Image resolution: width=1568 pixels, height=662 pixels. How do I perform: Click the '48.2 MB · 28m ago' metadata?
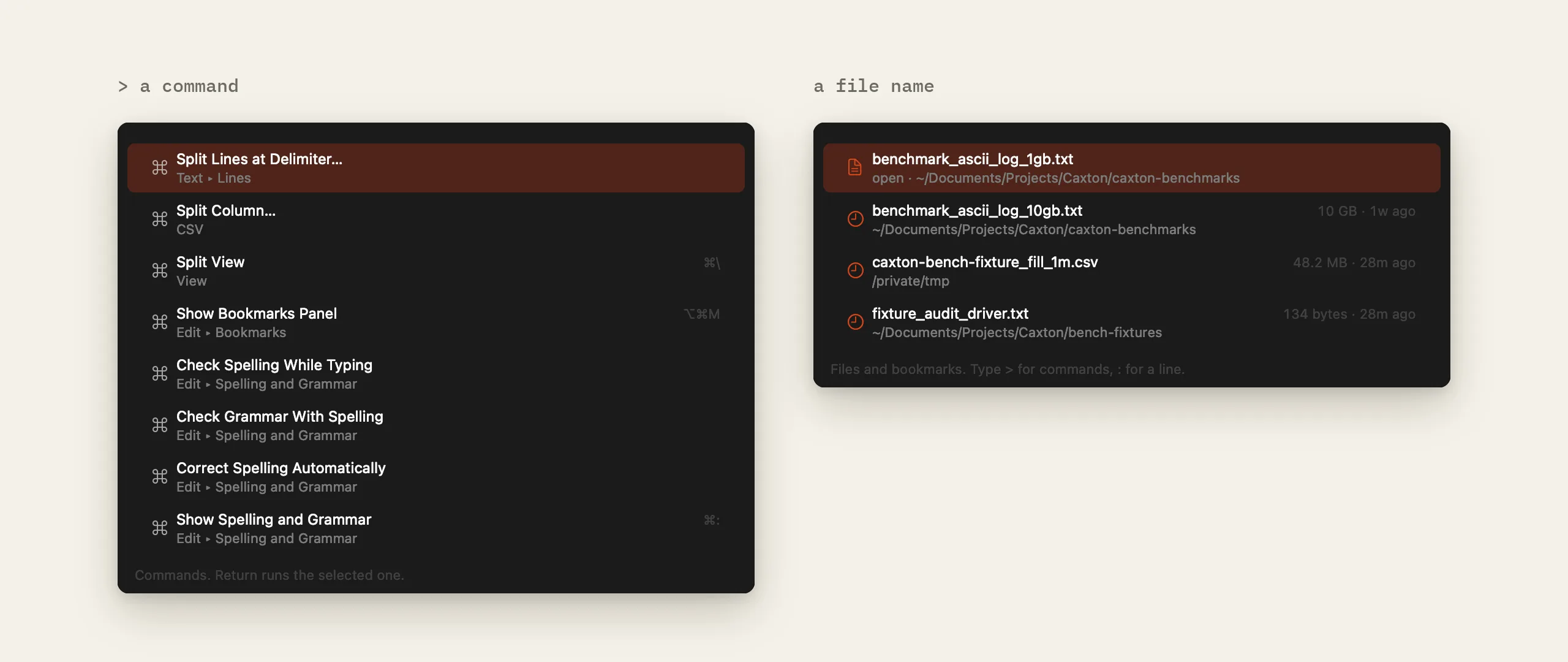1354,262
